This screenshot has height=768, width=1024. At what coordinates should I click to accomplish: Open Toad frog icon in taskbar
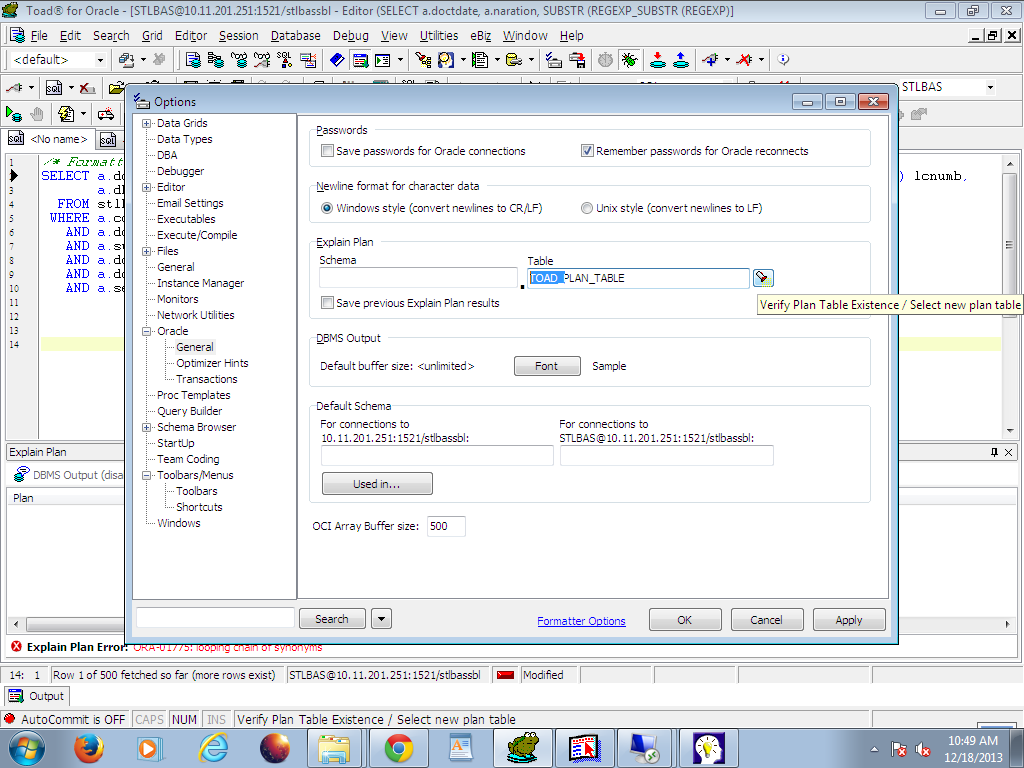click(x=522, y=748)
